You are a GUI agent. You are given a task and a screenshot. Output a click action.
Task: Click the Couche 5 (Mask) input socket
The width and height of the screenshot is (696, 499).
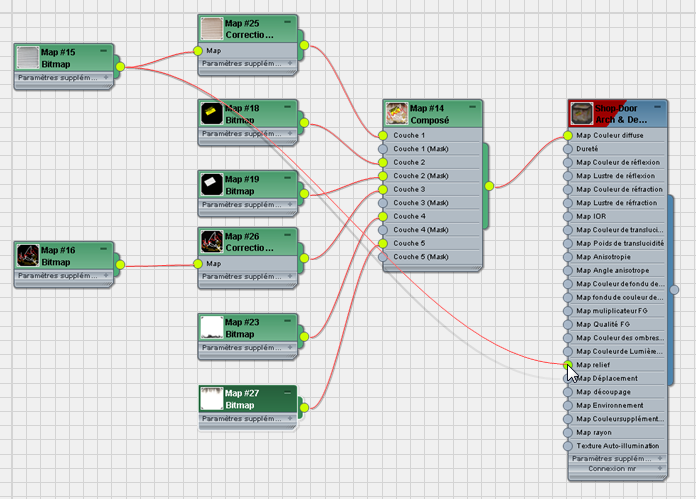point(383,257)
